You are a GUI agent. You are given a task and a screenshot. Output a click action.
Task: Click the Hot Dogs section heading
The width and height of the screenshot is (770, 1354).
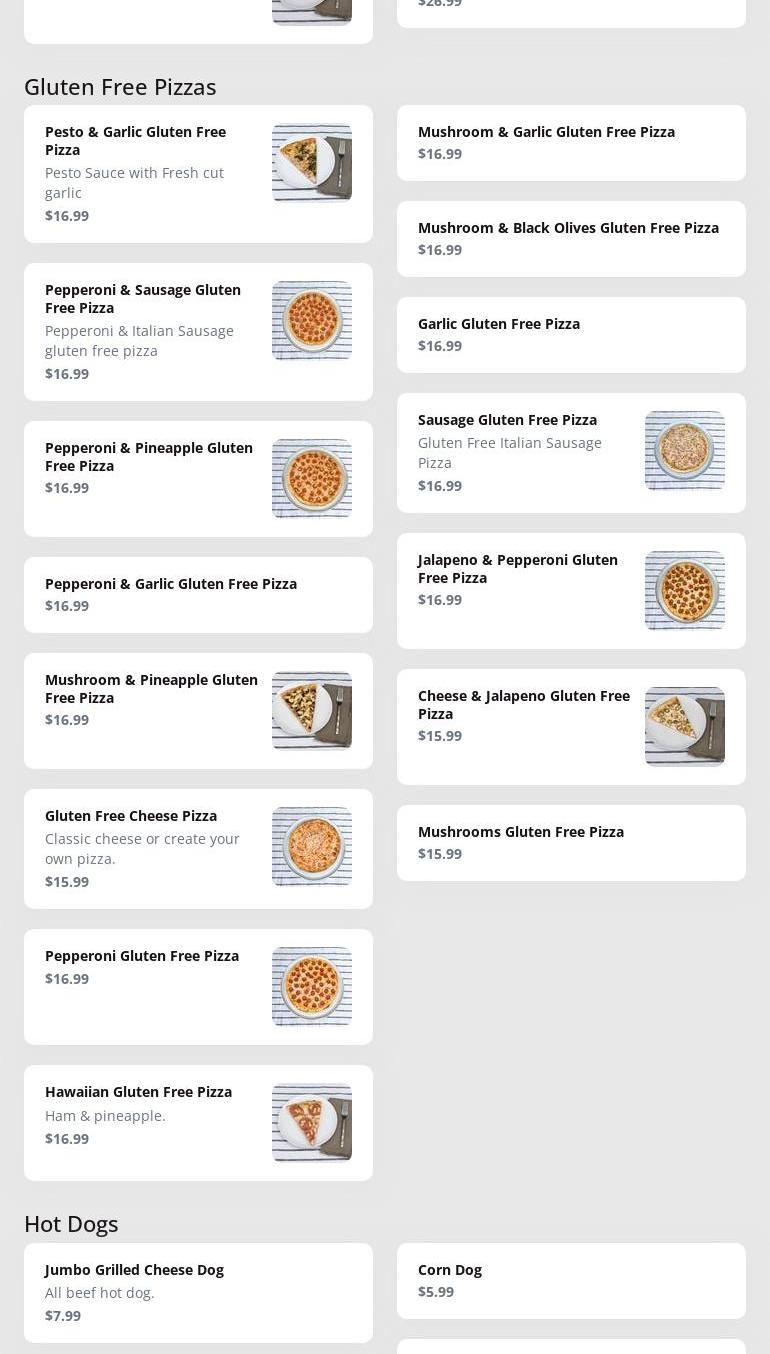click(71, 1224)
